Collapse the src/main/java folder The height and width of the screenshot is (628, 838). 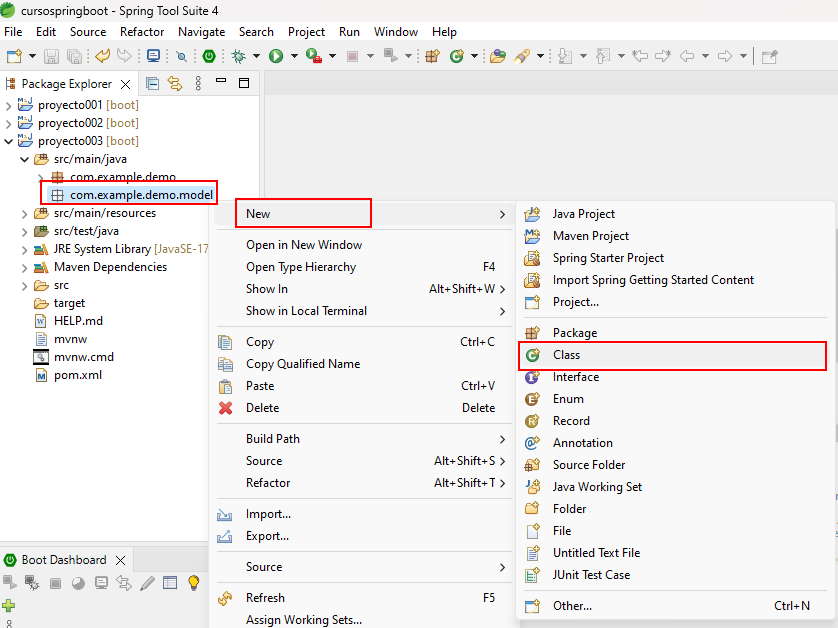tap(24, 159)
